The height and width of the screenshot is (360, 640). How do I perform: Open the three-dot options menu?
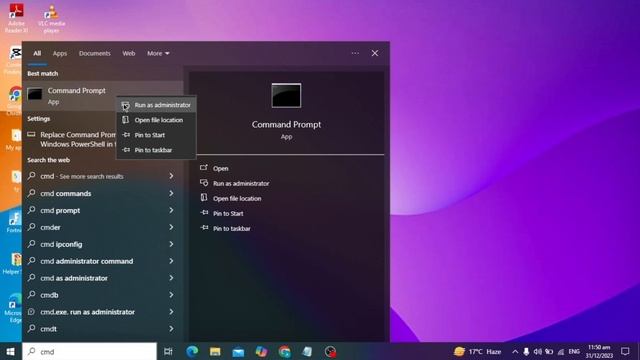tap(355, 53)
